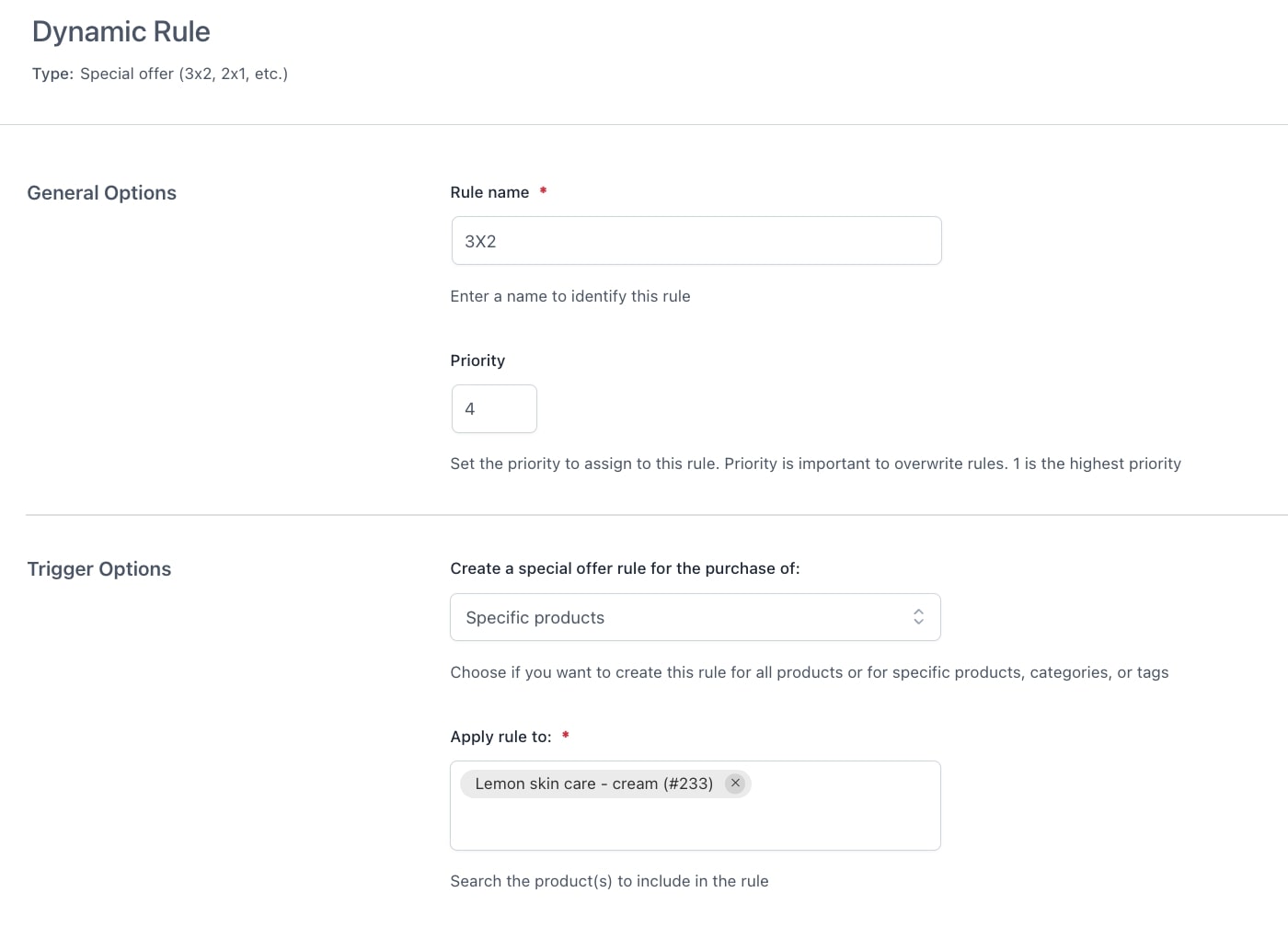Click the Priority label
1288x927 pixels.
click(x=477, y=360)
